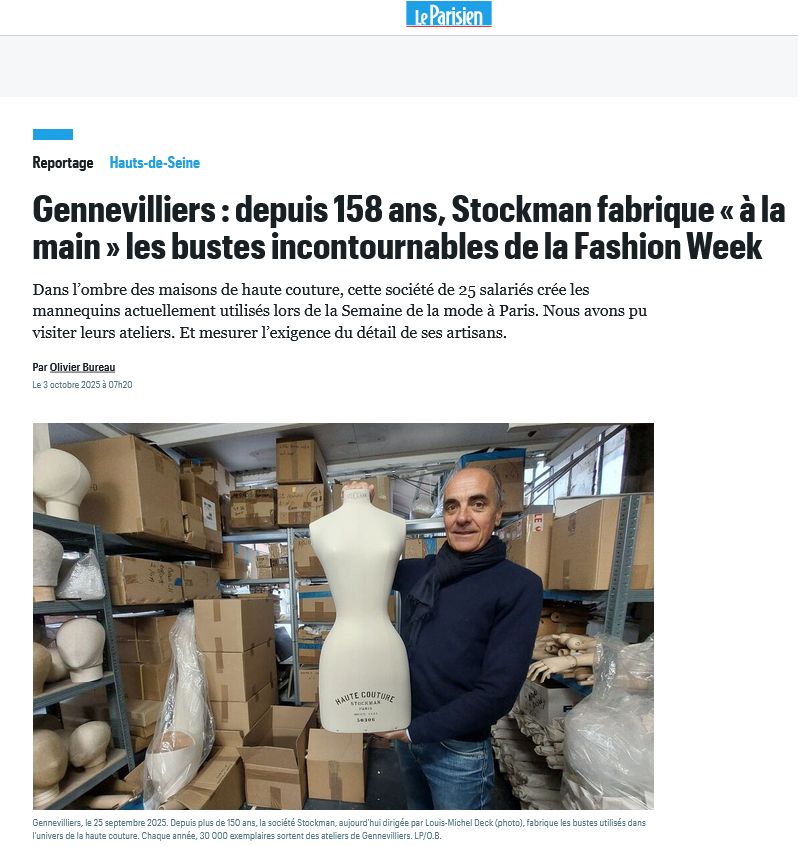799x846 pixels.
Task: Click the intro paragraph about haute couture
Action: 340,311
